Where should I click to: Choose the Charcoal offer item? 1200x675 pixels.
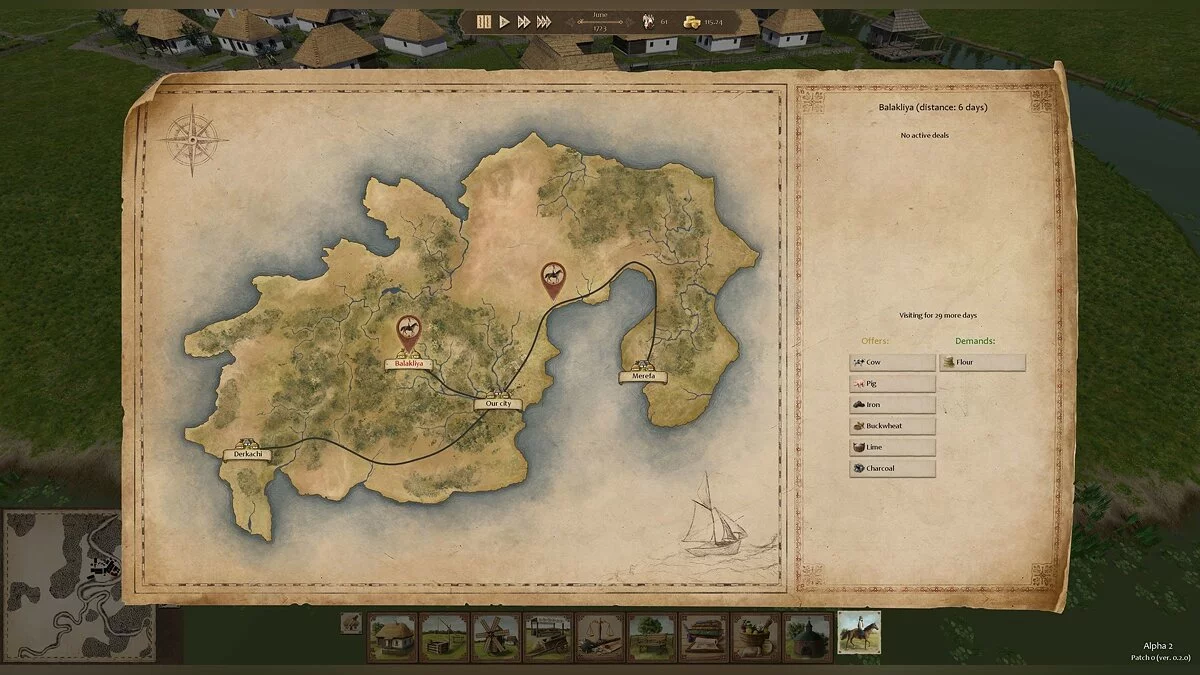pyautogui.click(x=892, y=468)
